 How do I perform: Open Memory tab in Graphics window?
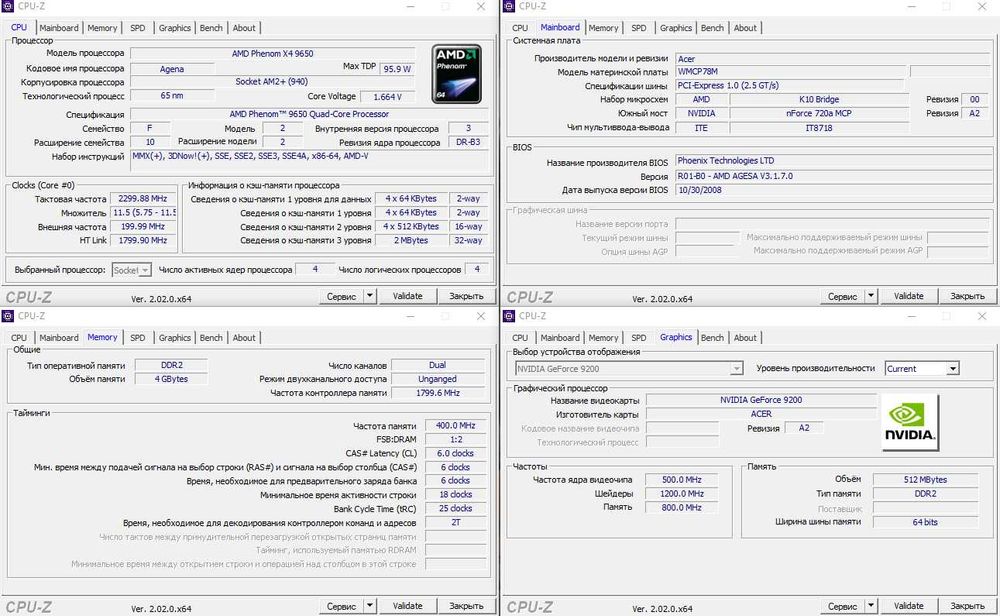603,338
